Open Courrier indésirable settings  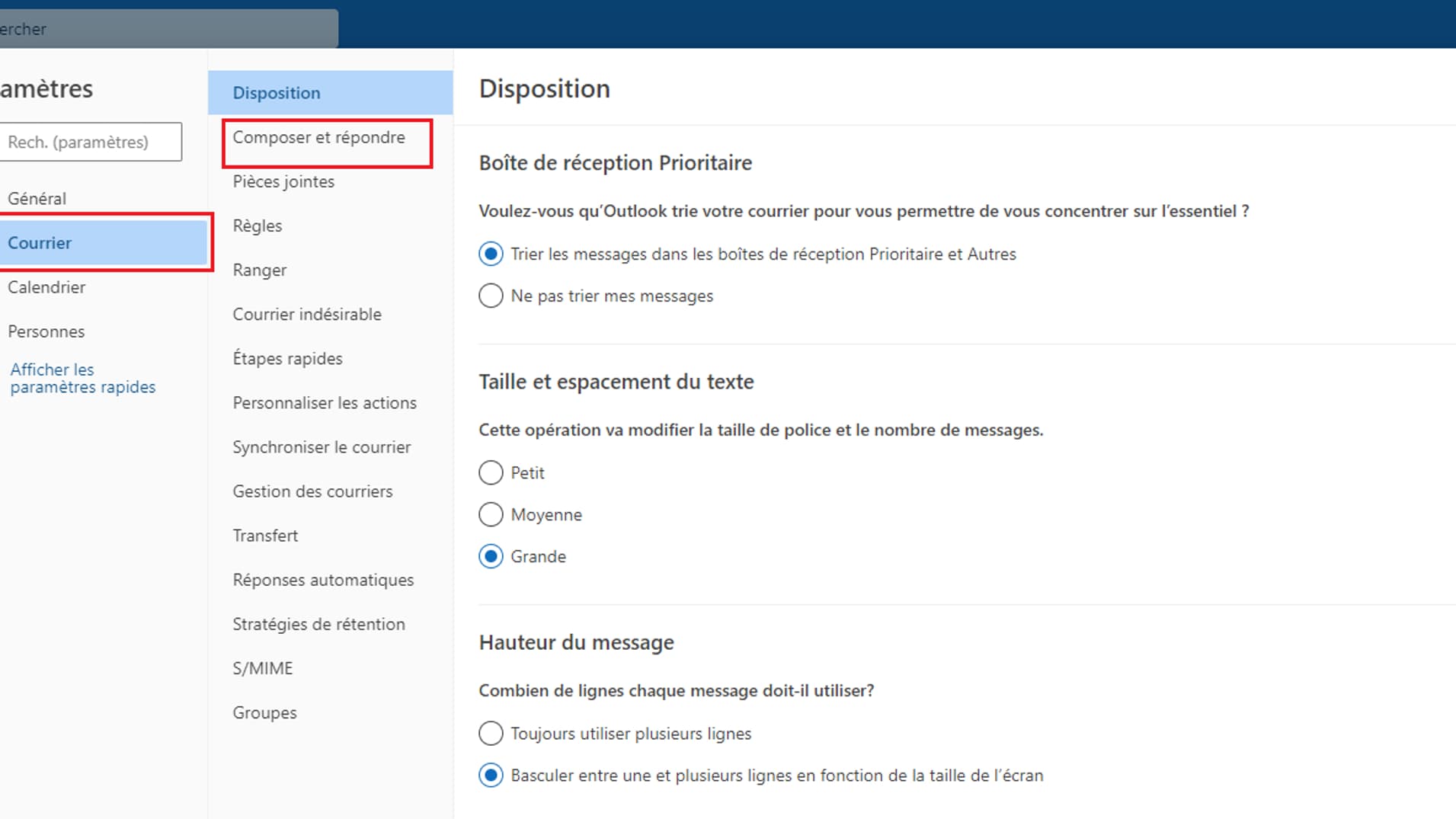click(x=307, y=315)
